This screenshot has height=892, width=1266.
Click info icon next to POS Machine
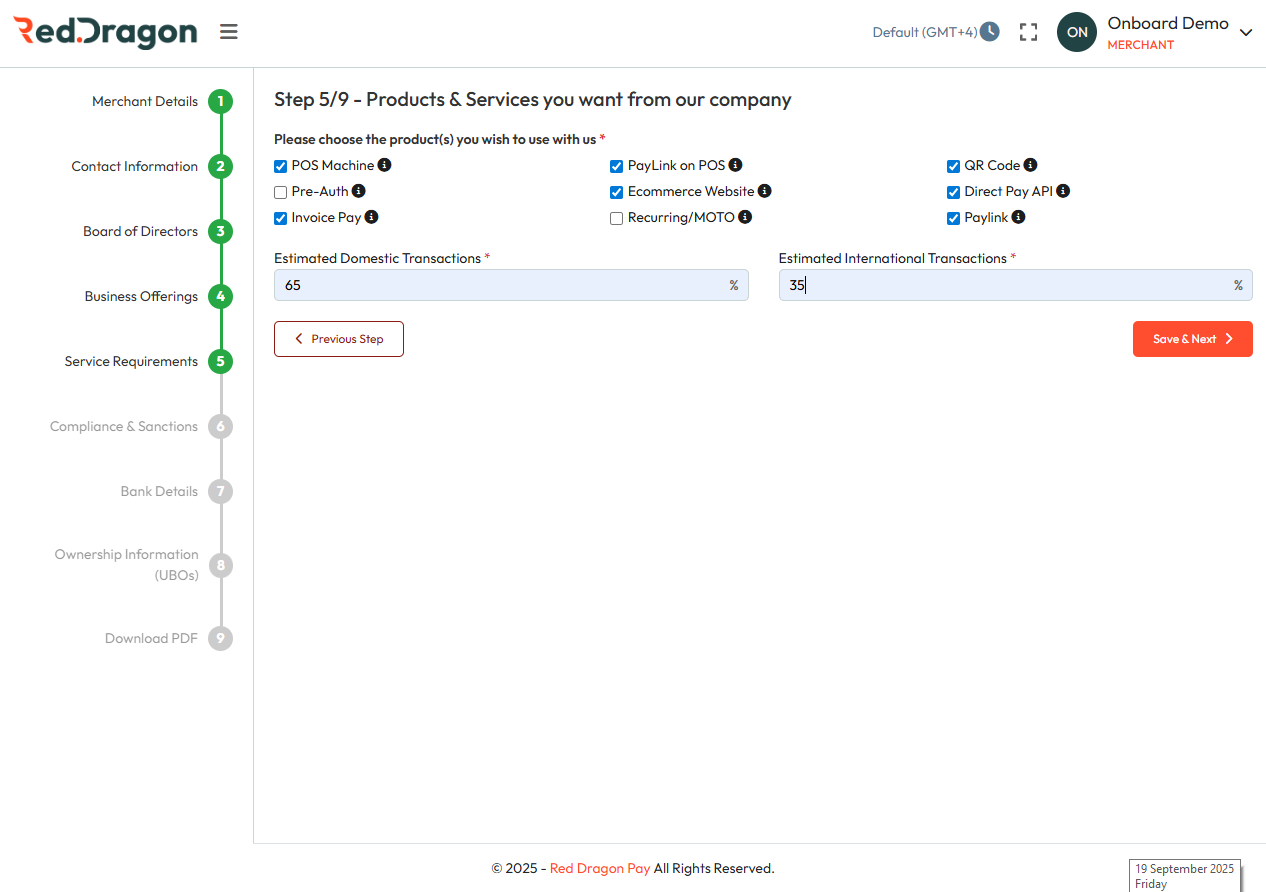[x=384, y=165]
